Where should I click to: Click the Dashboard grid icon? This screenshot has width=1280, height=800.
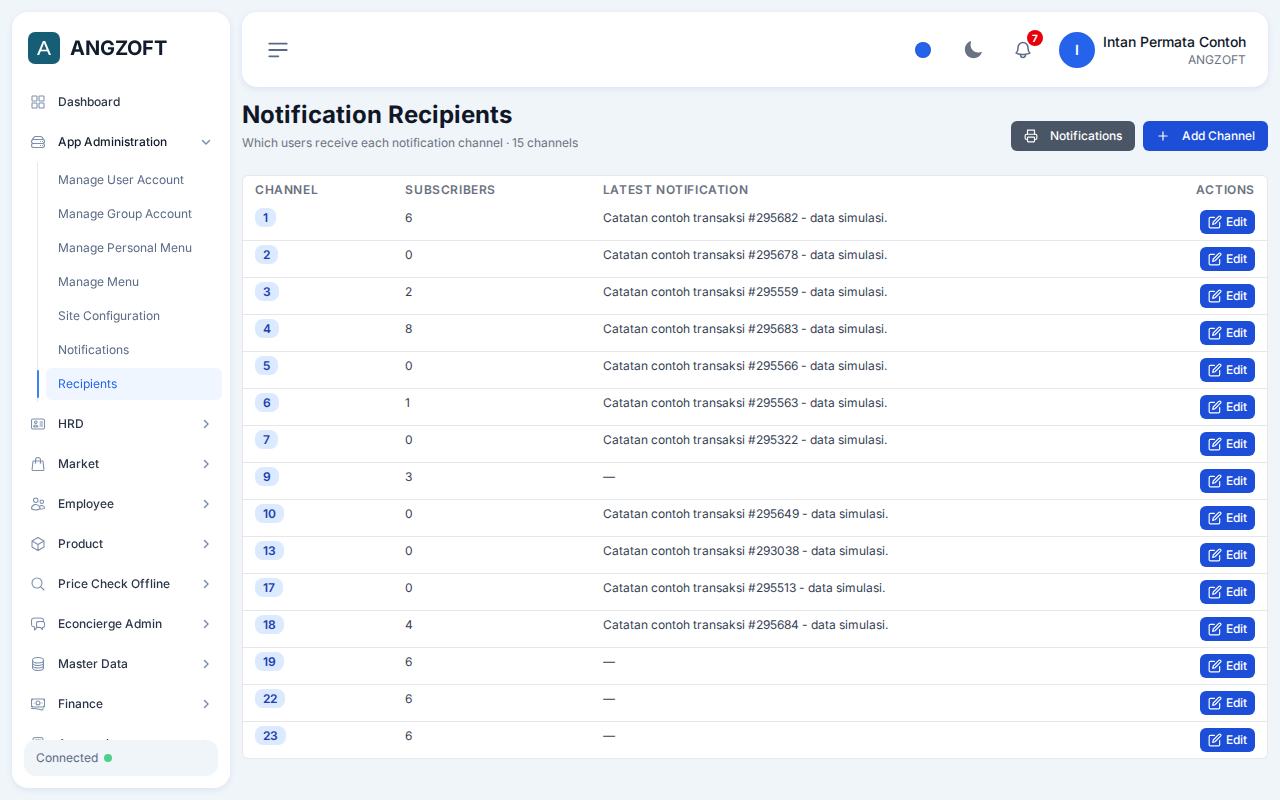(x=38, y=102)
